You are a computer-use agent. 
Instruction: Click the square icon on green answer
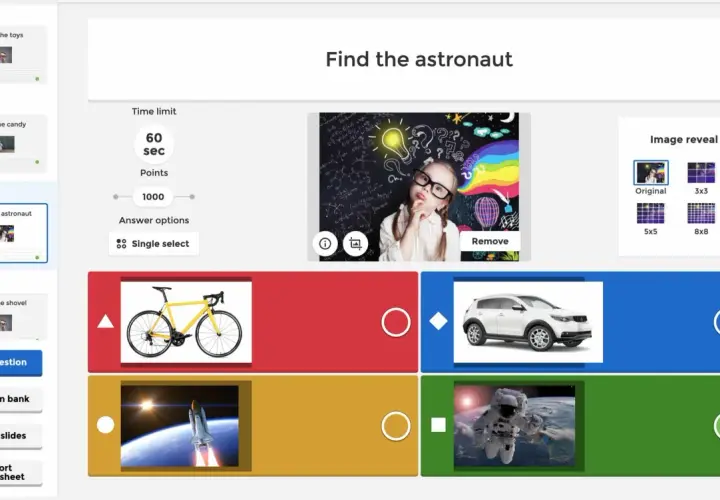438,425
